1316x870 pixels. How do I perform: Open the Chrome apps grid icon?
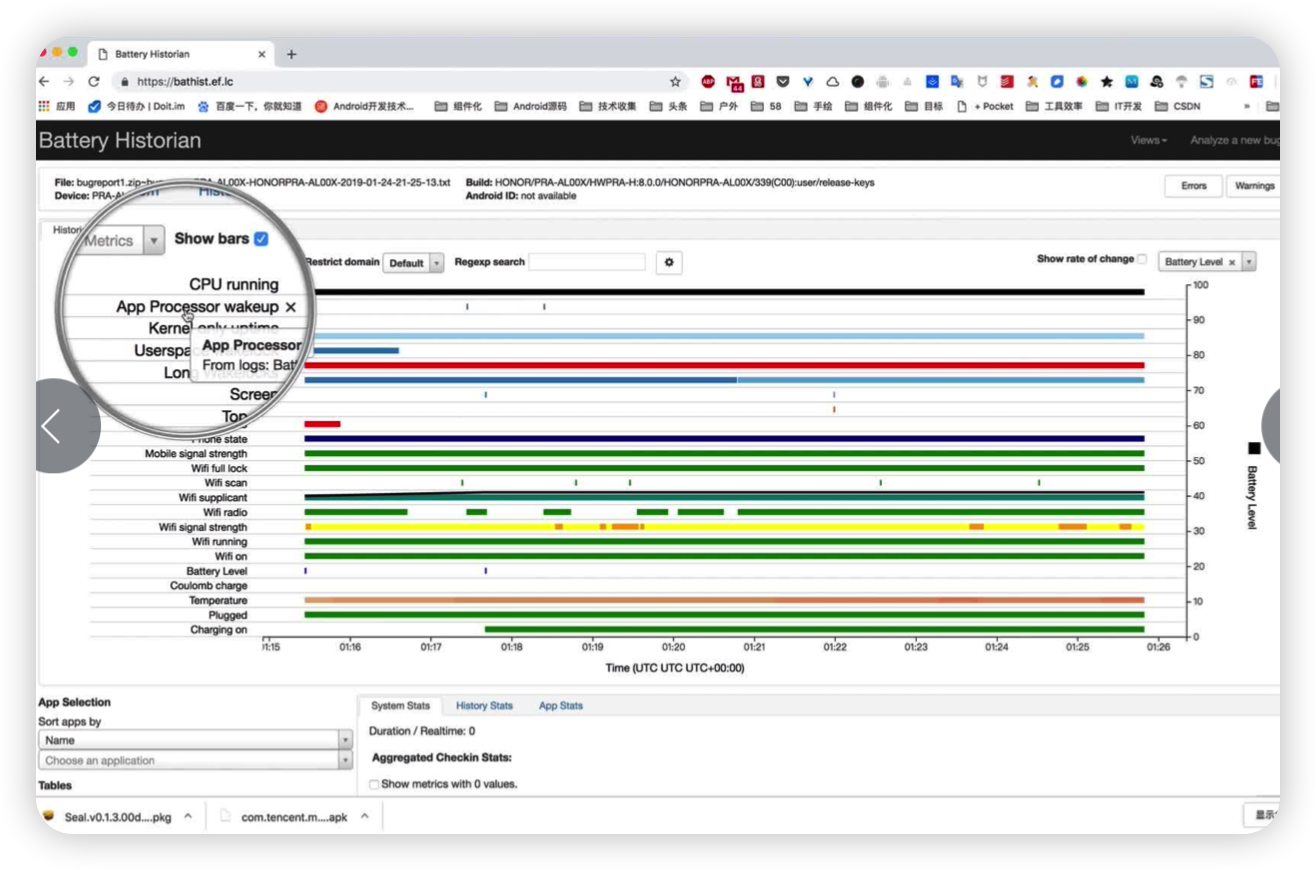tap(44, 106)
